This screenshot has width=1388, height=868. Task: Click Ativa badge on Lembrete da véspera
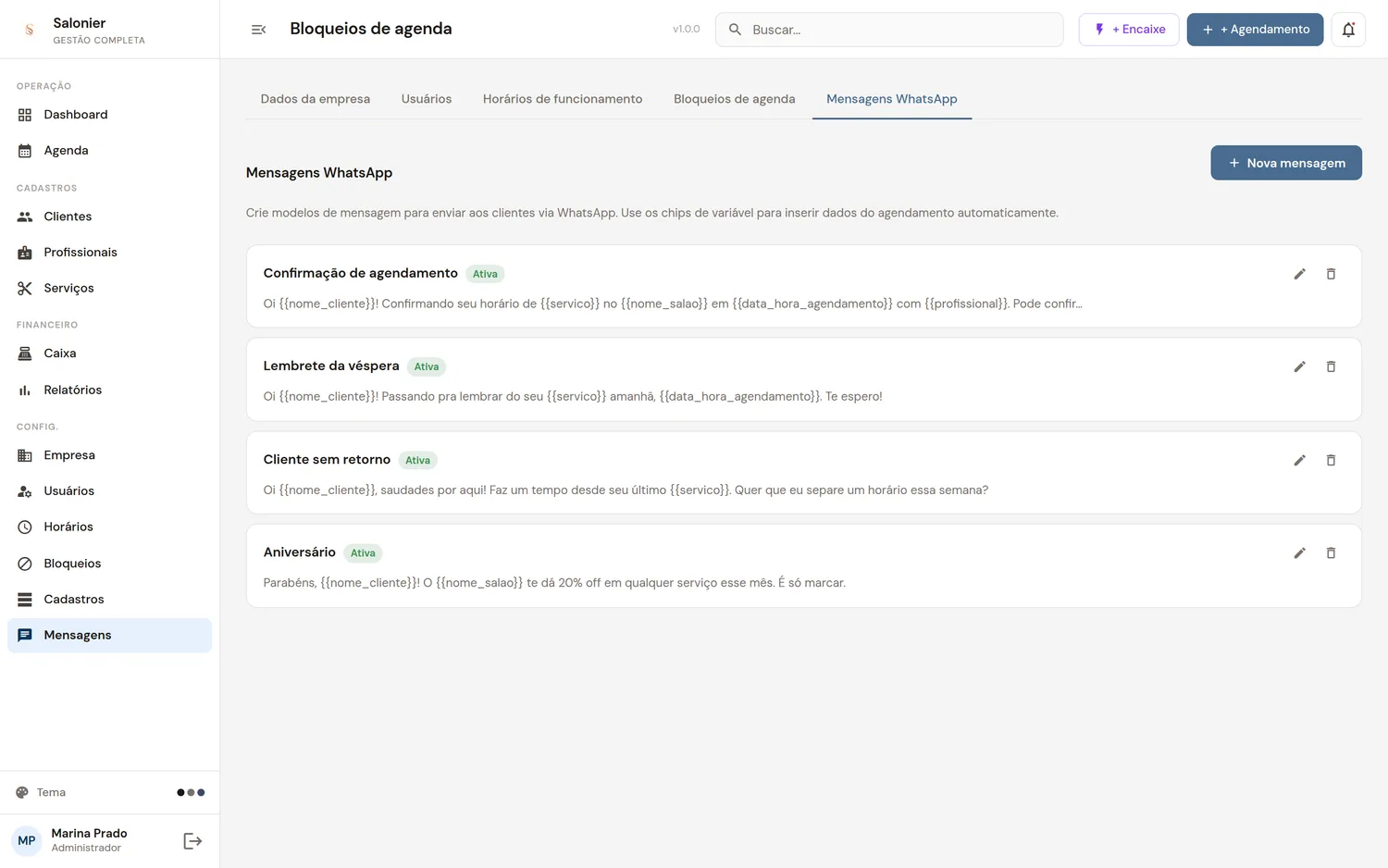[x=427, y=367]
